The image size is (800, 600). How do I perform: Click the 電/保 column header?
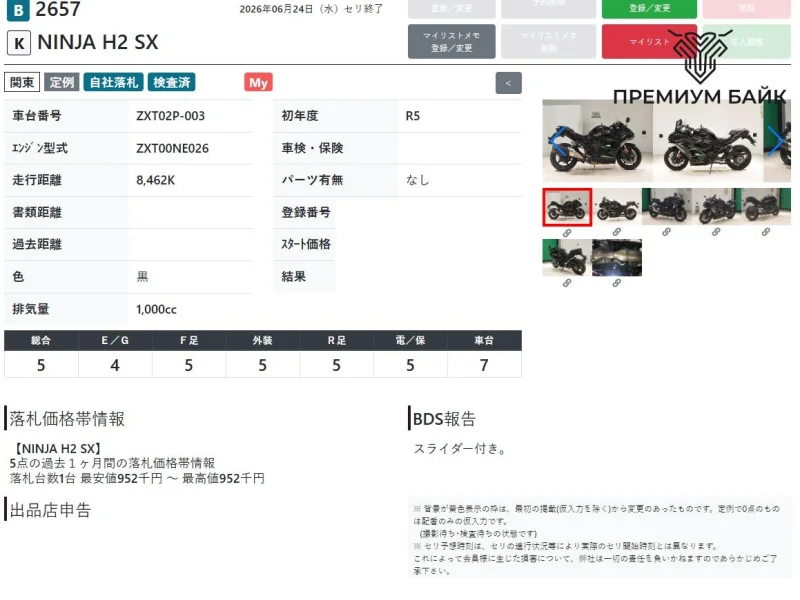(x=410, y=341)
